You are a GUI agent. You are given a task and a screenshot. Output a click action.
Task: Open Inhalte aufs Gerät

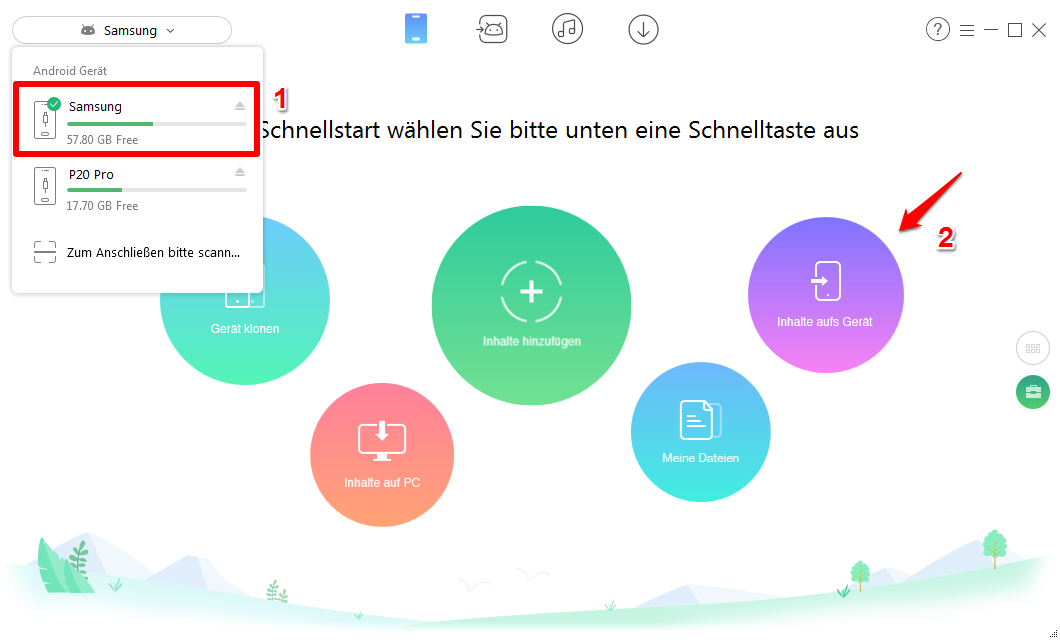(x=825, y=294)
